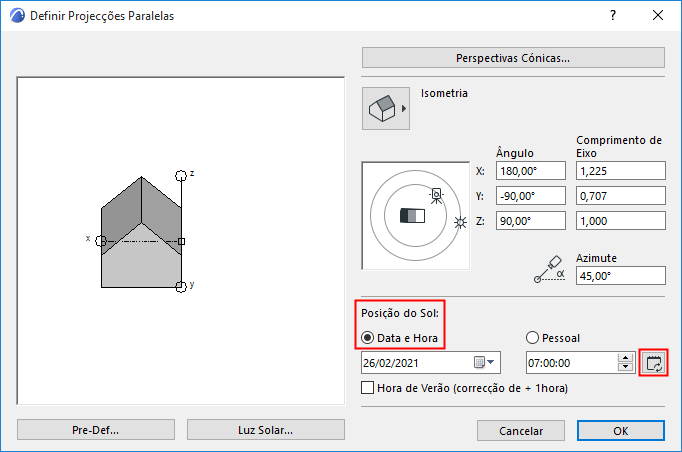Click the Y axis handle in preview
Image resolution: width=682 pixels, height=452 pixels.
pyautogui.click(x=181, y=287)
